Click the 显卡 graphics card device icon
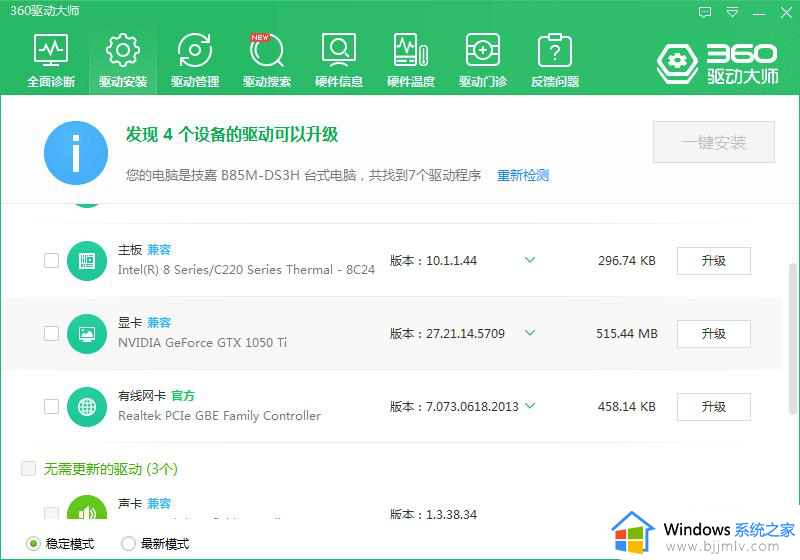Image resolution: width=800 pixels, height=560 pixels. point(87,334)
